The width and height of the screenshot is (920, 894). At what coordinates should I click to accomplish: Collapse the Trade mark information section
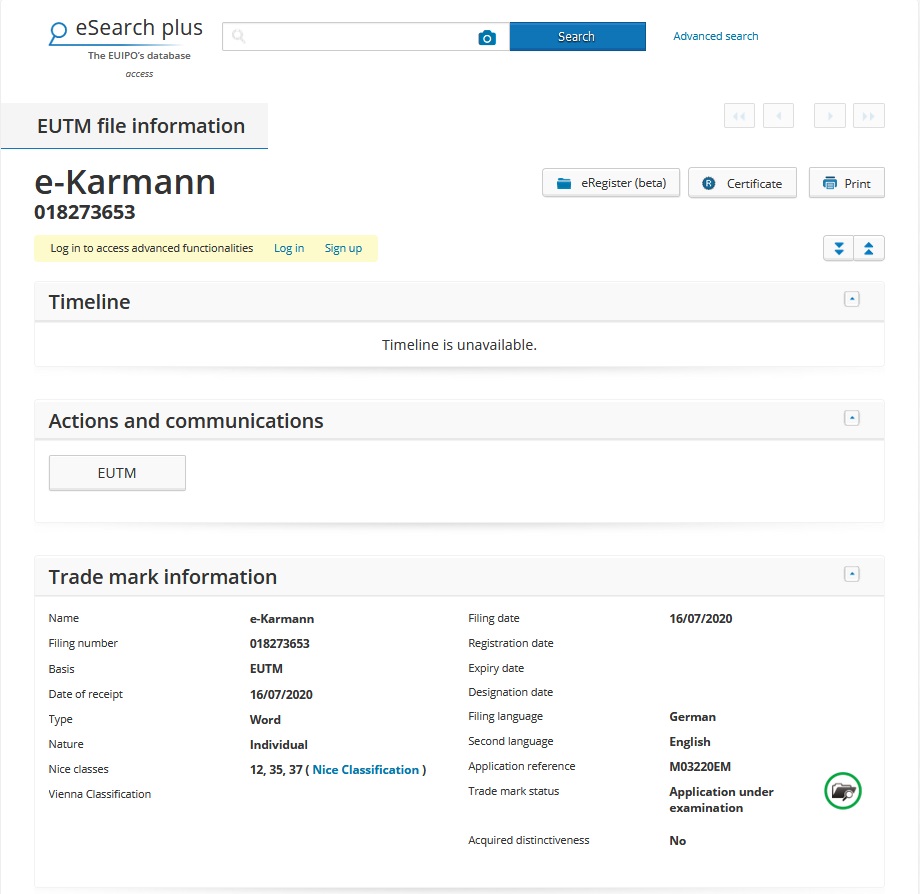point(852,574)
